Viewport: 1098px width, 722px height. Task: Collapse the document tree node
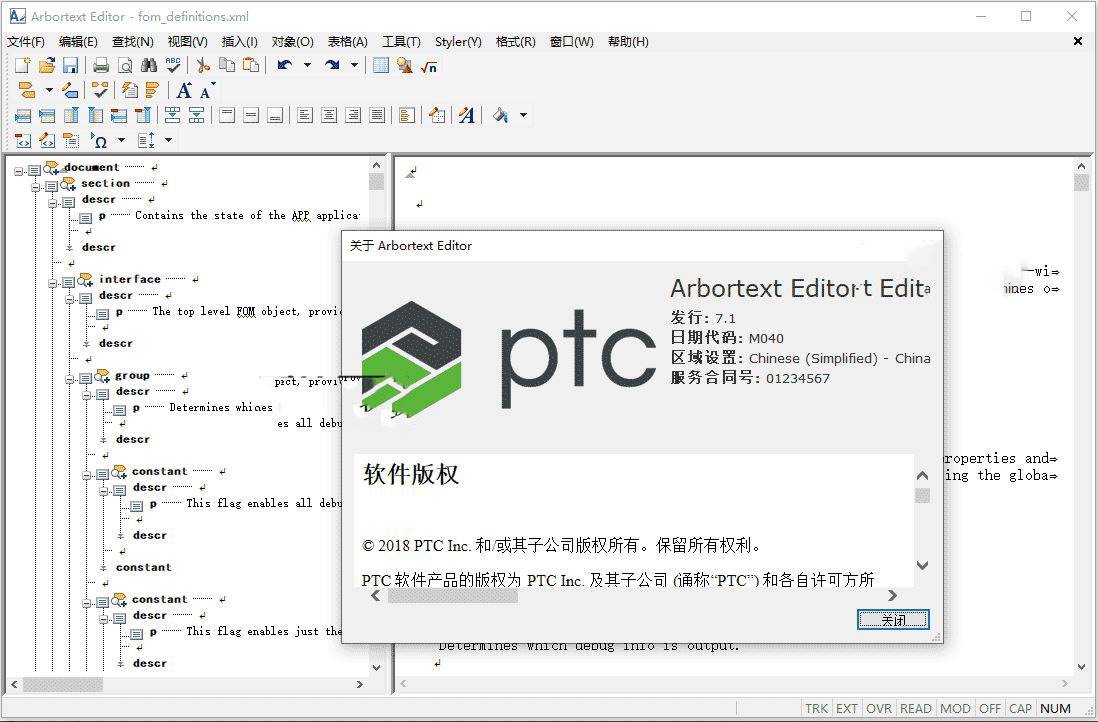coord(18,170)
